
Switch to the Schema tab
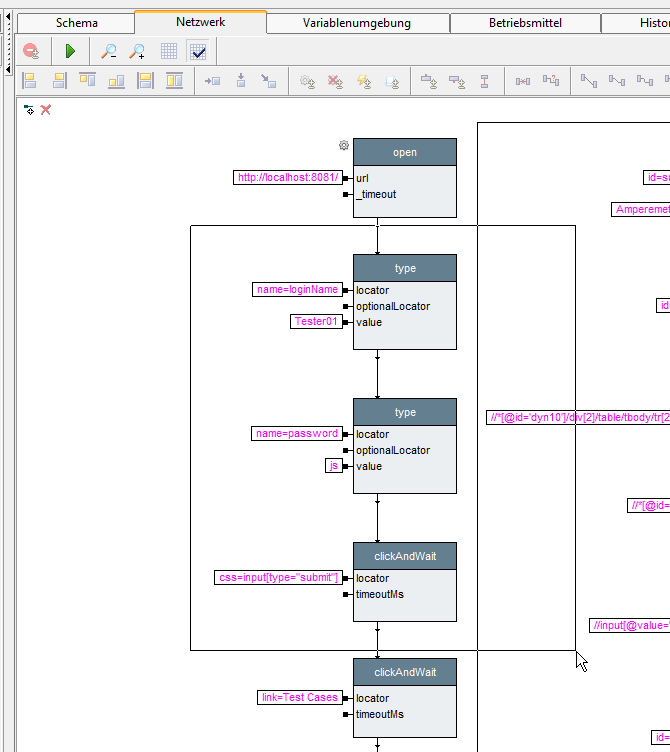coord(76,22)
